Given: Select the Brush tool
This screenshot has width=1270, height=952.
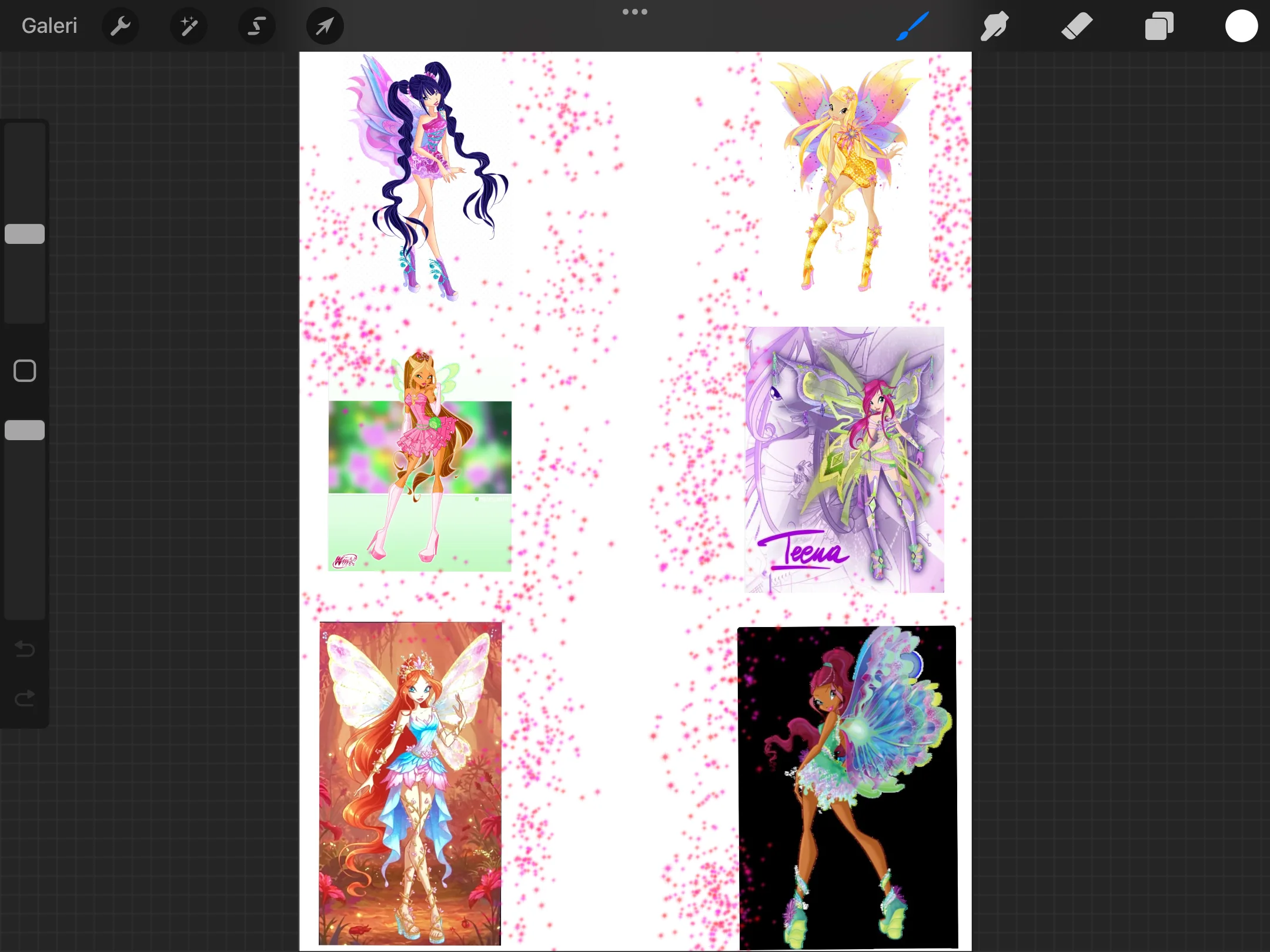Looking at the screenshot, I should pos(913,26).
